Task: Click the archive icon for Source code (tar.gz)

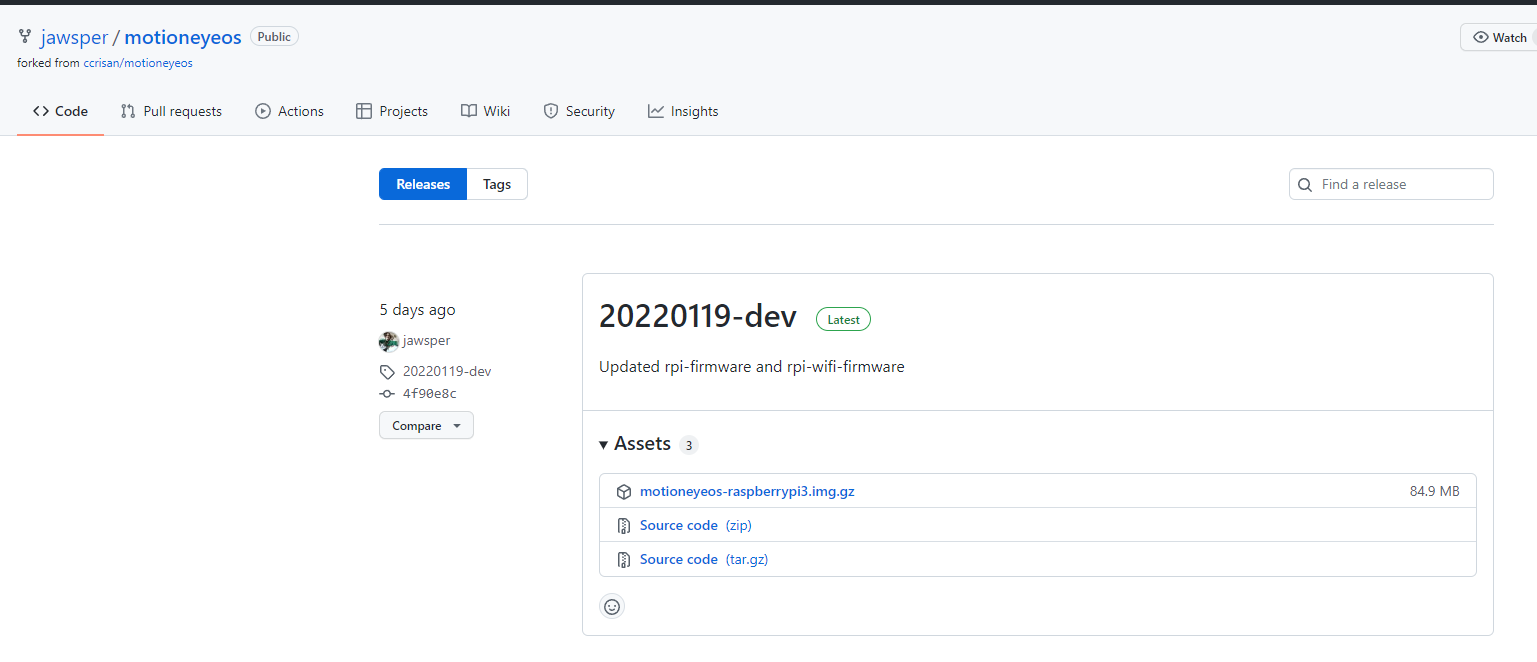Action: pos(623,560)
